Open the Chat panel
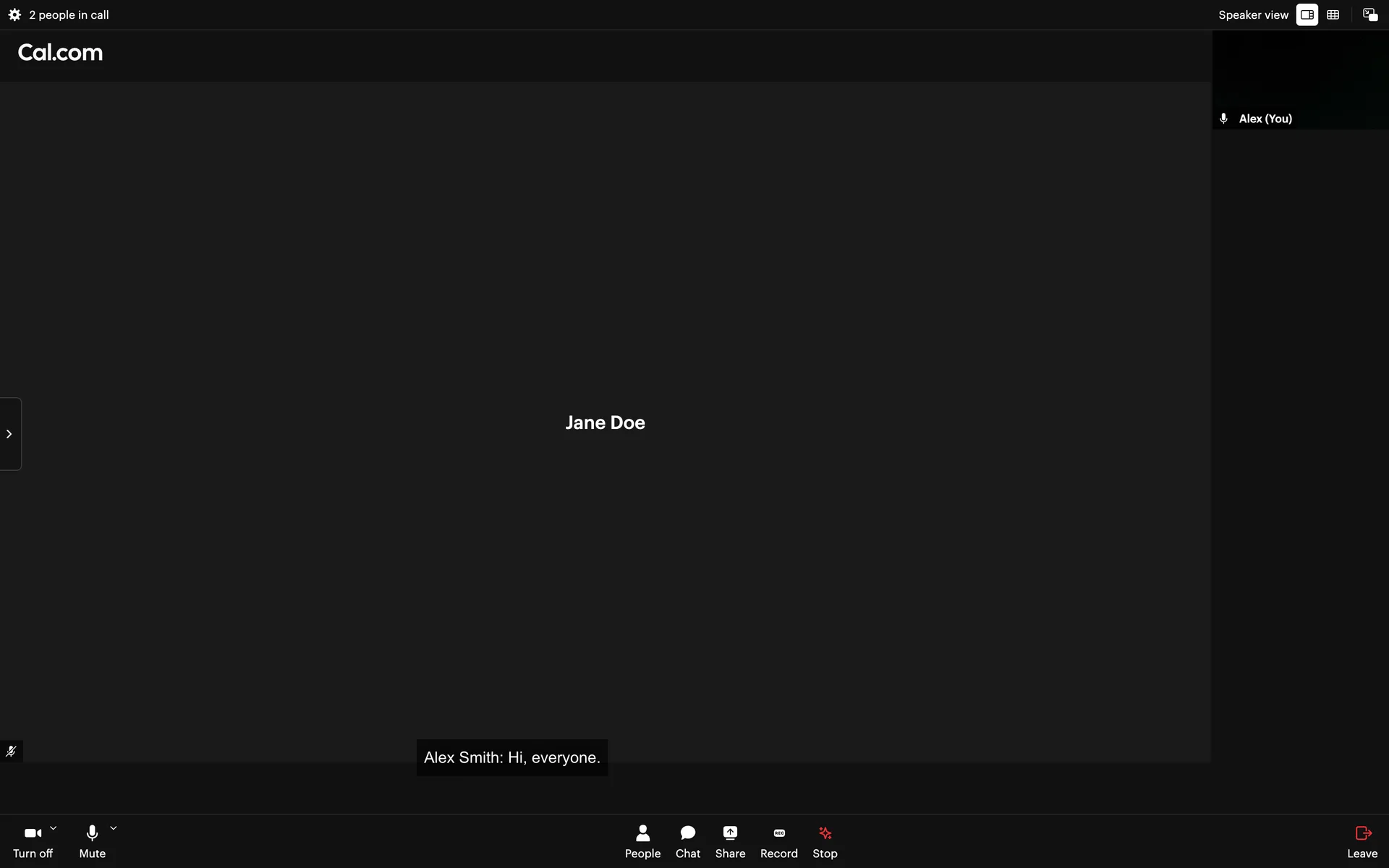The width and height of the screenshot is (1389, 868). coord(687,841)
